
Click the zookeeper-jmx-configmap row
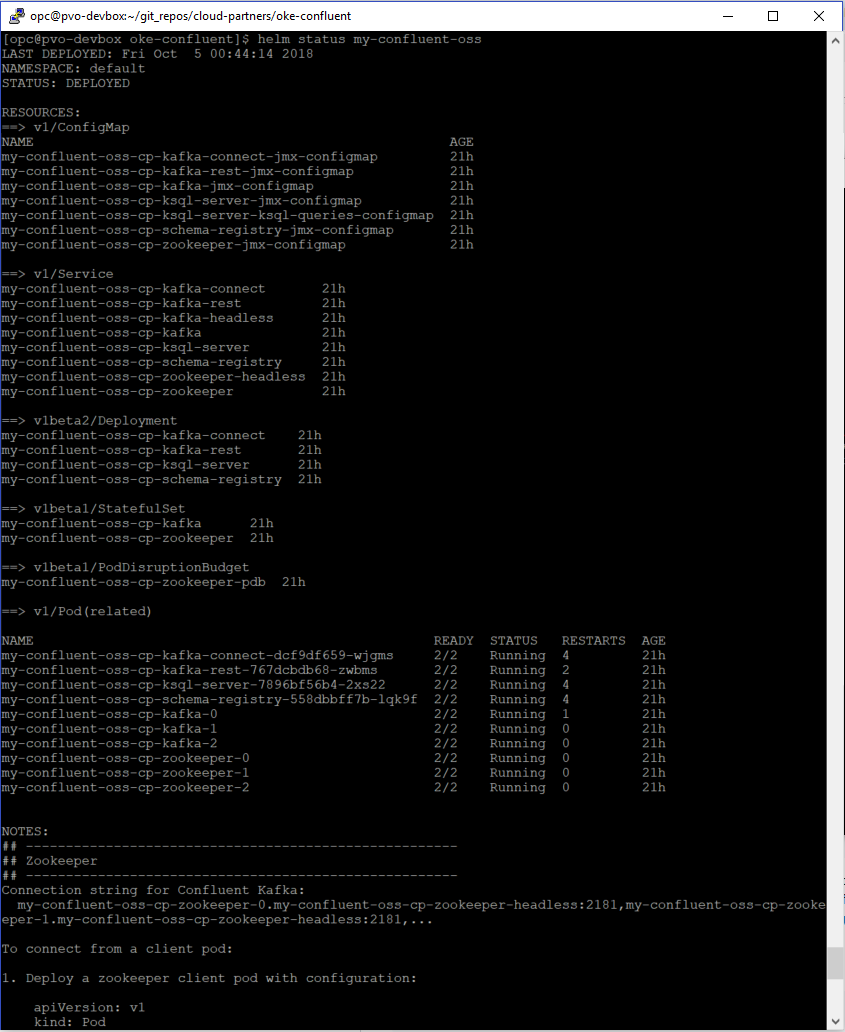[x=238, y=245]
